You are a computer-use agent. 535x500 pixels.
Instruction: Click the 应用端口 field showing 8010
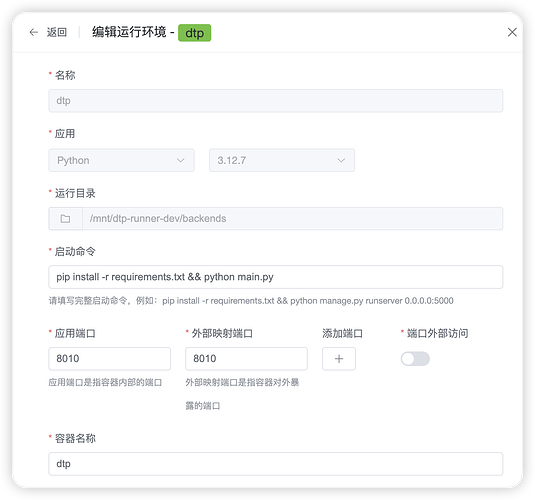(110, 359)
